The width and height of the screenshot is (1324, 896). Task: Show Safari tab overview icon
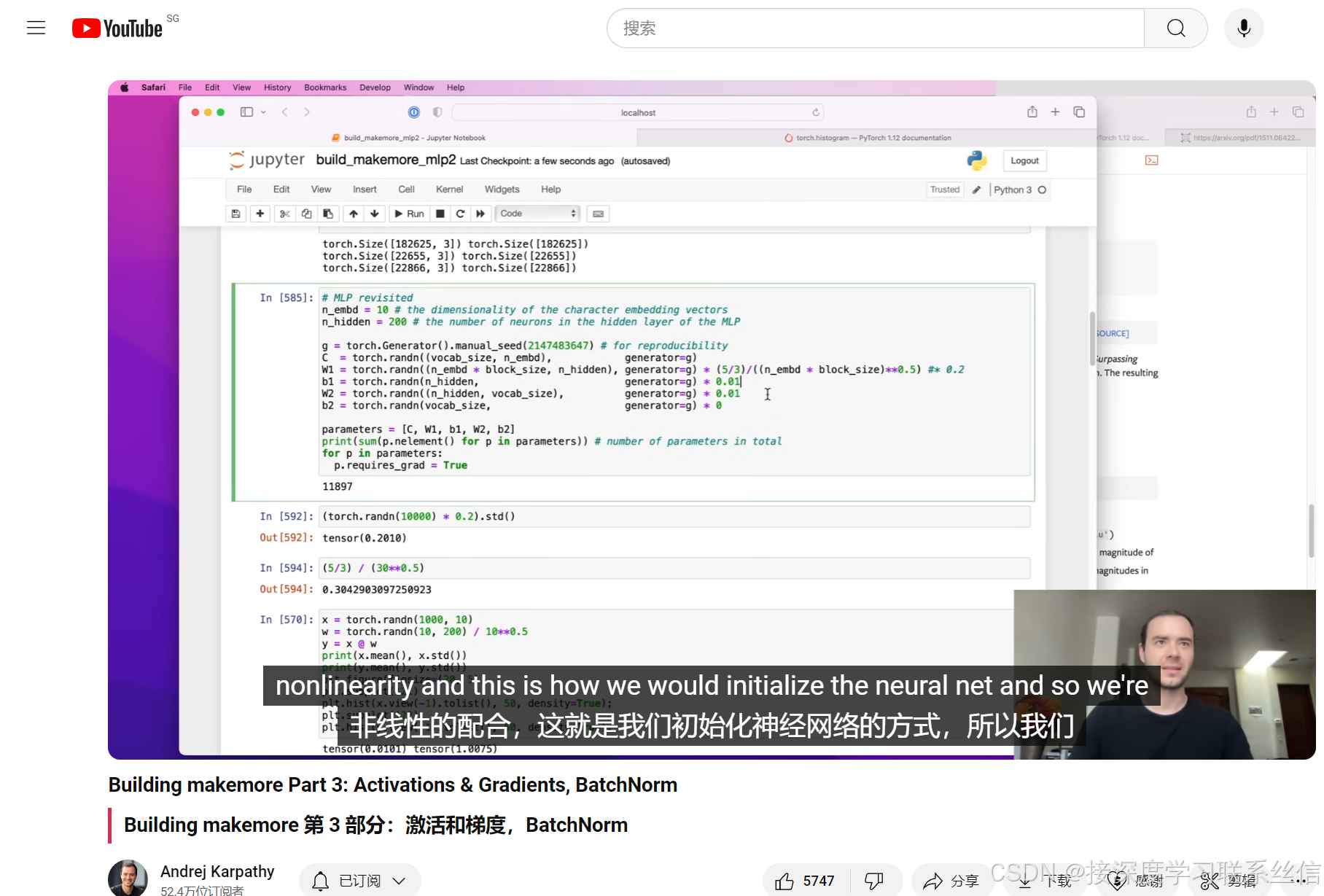click(1079, 112)
